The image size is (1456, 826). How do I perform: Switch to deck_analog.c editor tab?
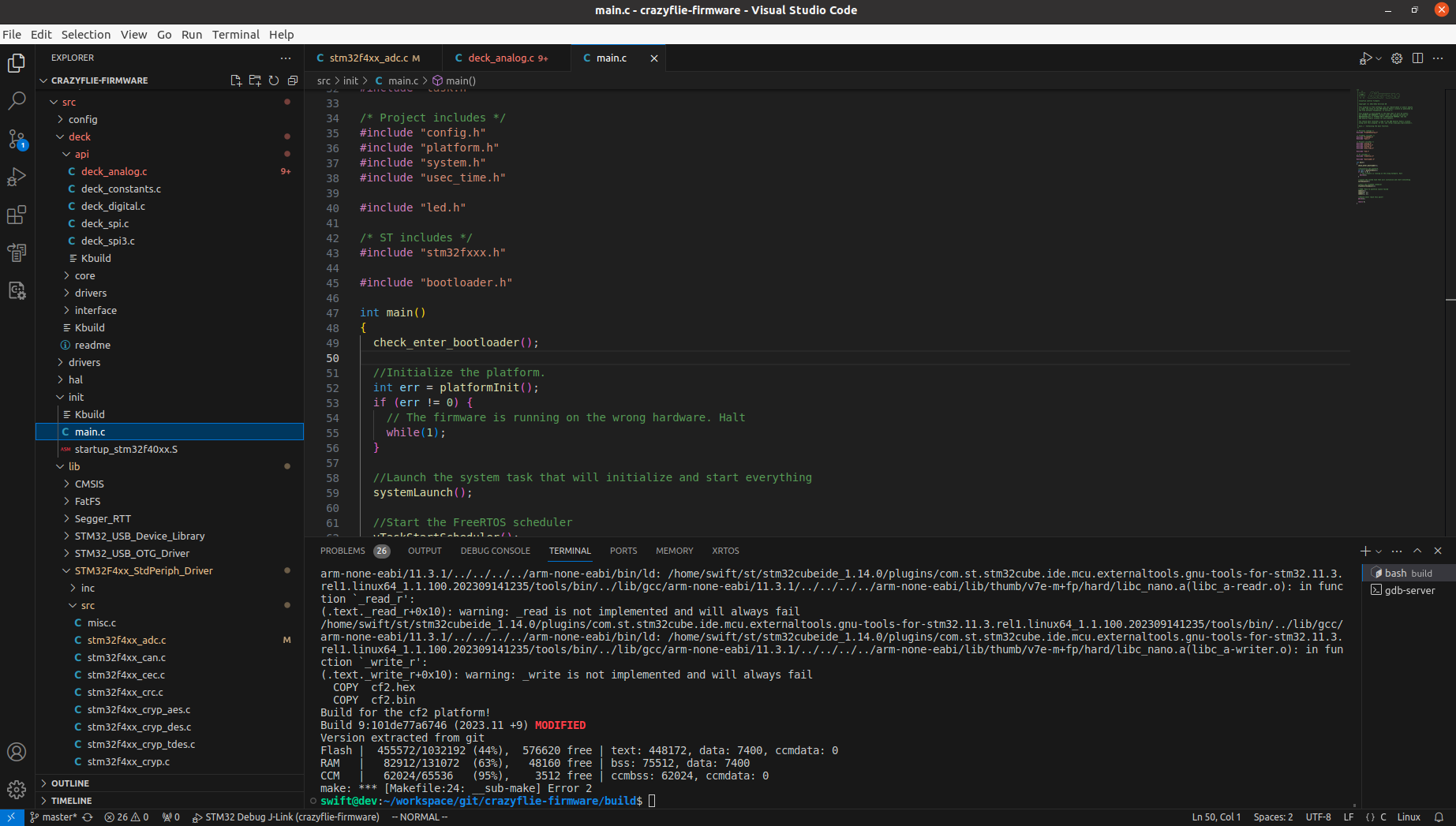pos(507,58)
